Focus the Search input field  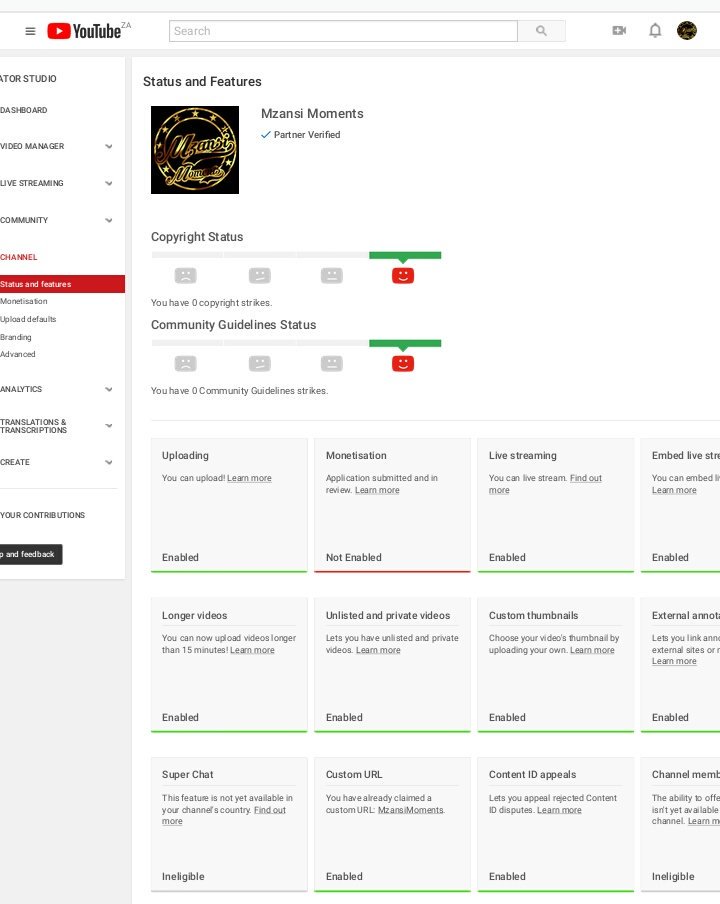(x=343, y=31)
